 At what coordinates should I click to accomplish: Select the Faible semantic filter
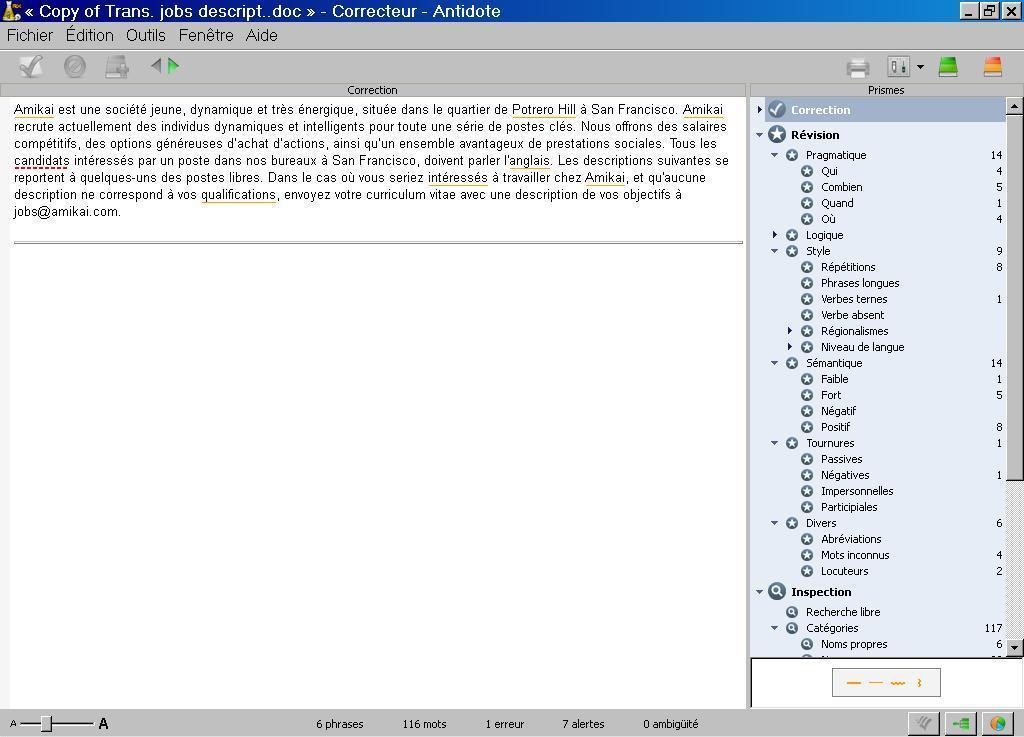click(834, 379)
